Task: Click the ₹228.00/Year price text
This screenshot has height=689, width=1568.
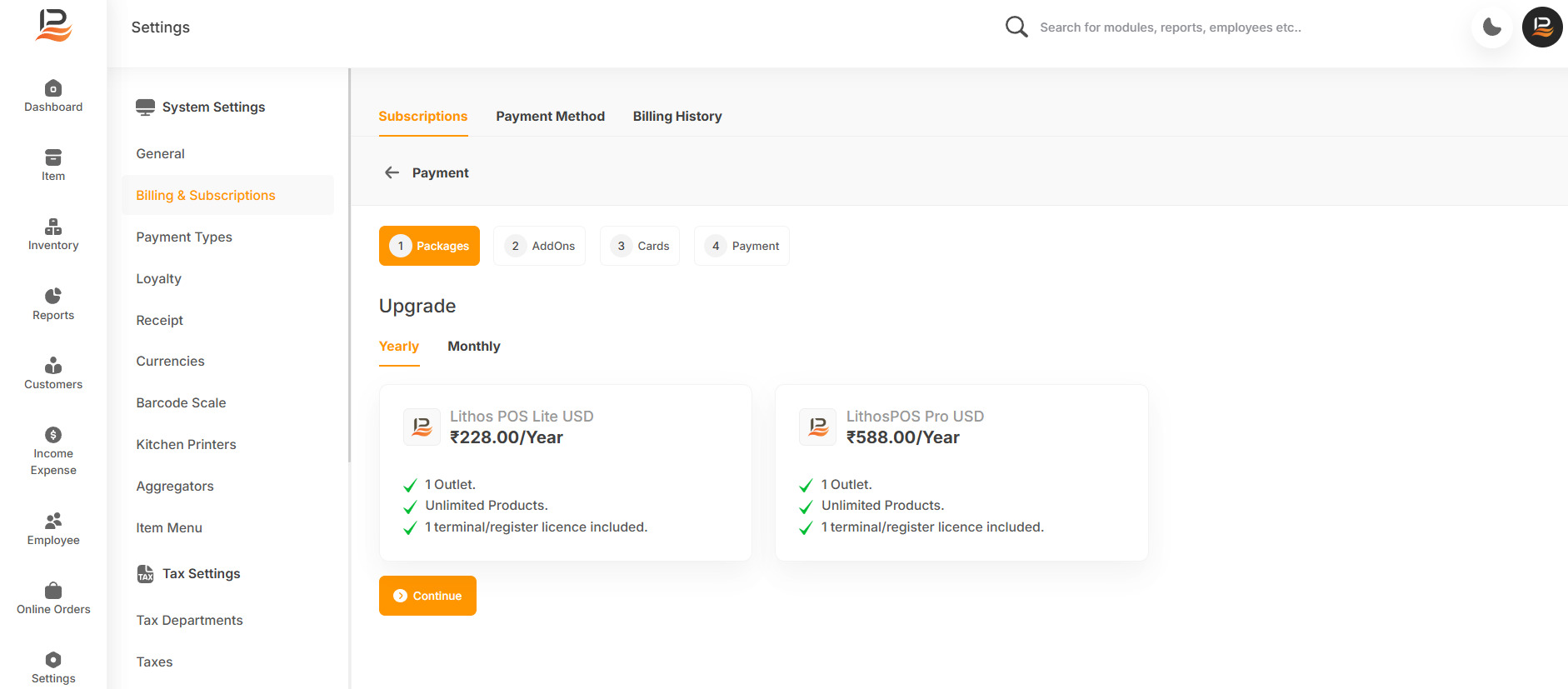Action: tap(507, 437)
